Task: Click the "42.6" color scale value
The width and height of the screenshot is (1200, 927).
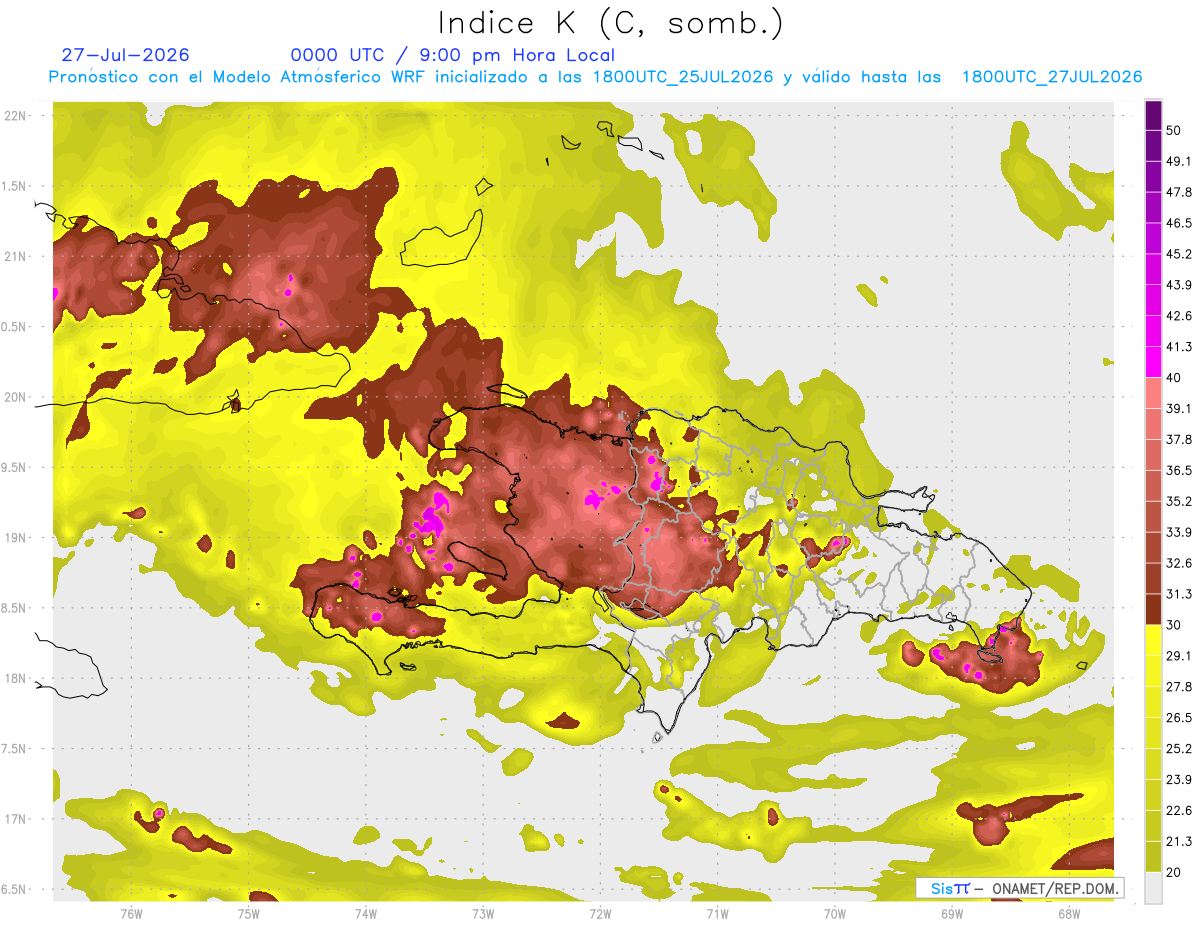Action: pos(1179,316)
